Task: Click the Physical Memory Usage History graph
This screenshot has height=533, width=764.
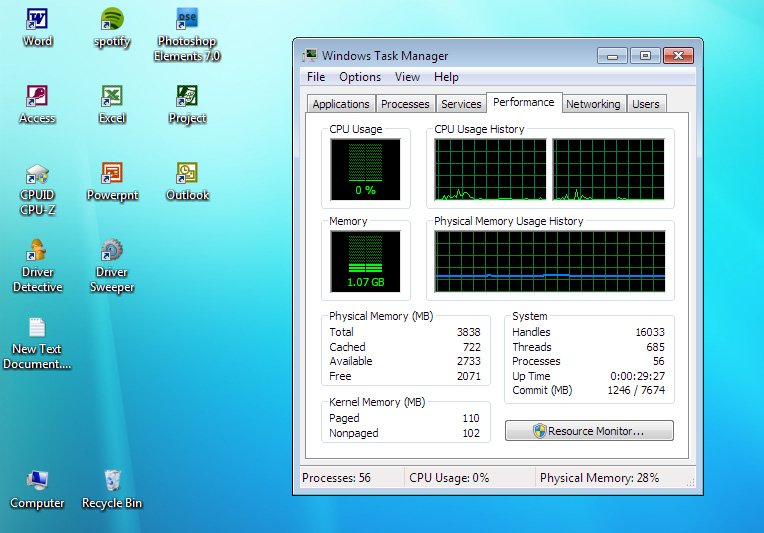Action: click(550, 261)
